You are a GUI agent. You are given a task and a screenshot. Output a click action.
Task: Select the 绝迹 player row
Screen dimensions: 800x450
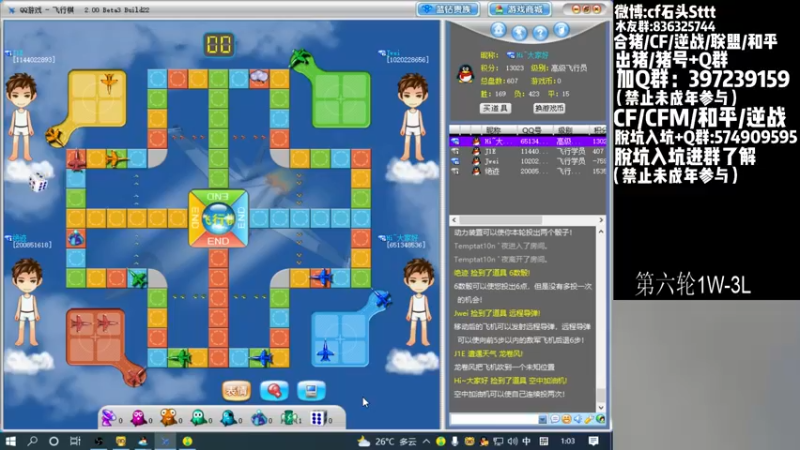click(x=527, y=171)
